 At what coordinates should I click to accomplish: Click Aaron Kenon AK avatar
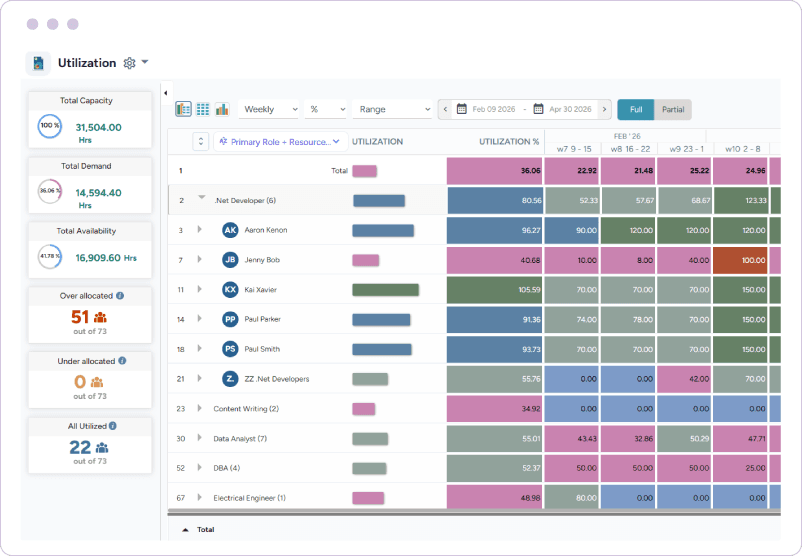tap(230, 230)
